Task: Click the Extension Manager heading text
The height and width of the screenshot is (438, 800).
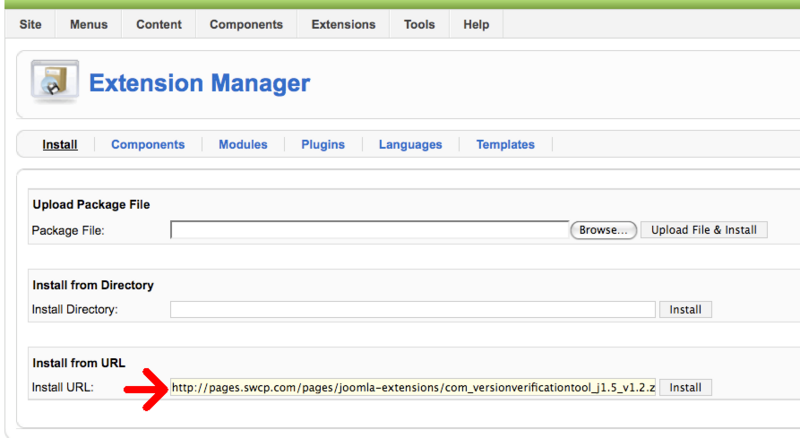Action: [199, 83]
